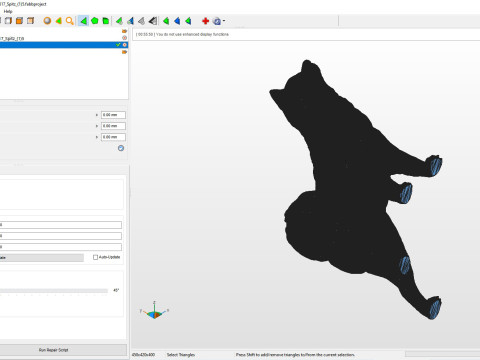The width and height of the screenshot is (480, 360).
Task: Click arrow beside the middle 0.00 mm field
Action: click(97, 126)
